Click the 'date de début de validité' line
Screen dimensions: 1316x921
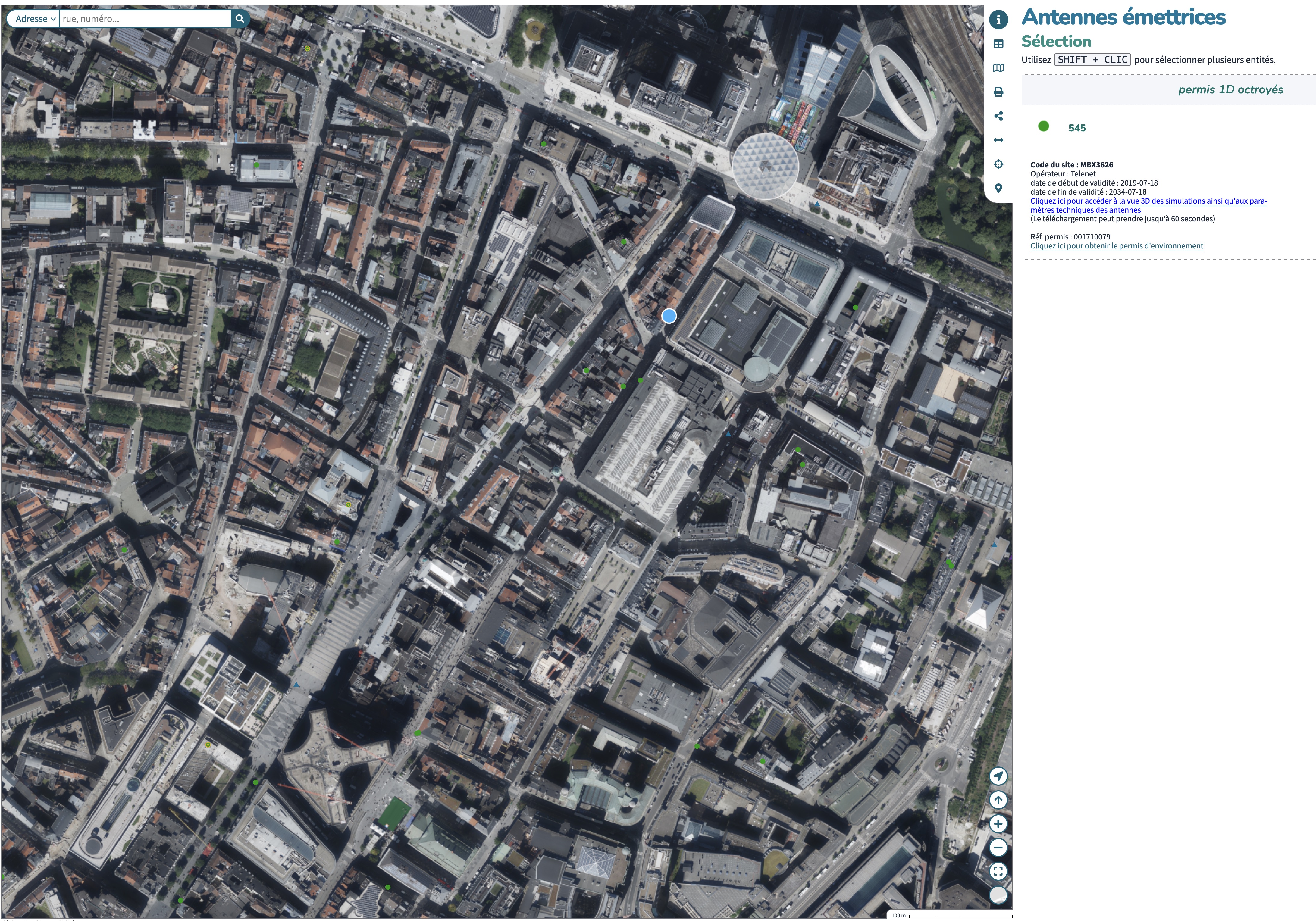point(1094,183)
